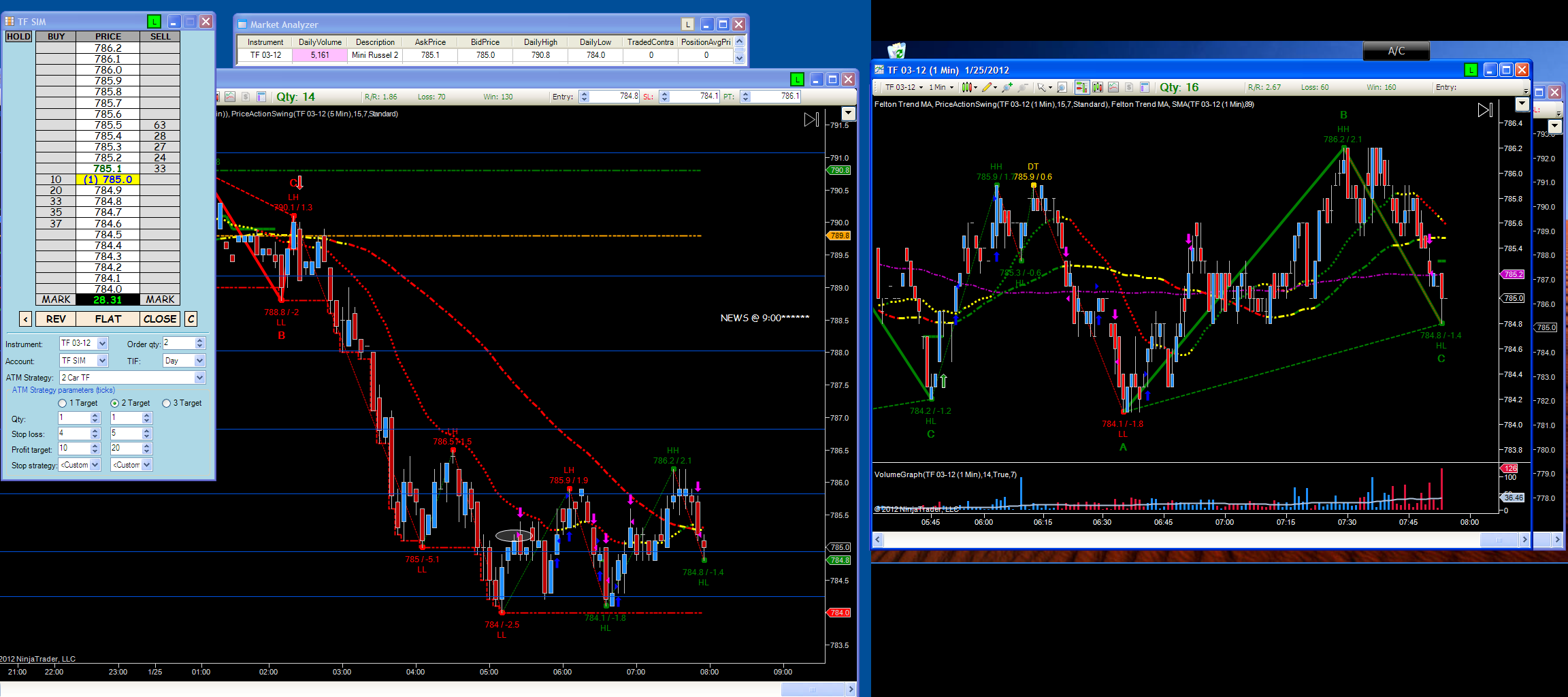Open the Account TF SIM dropdown

[102, 361]
